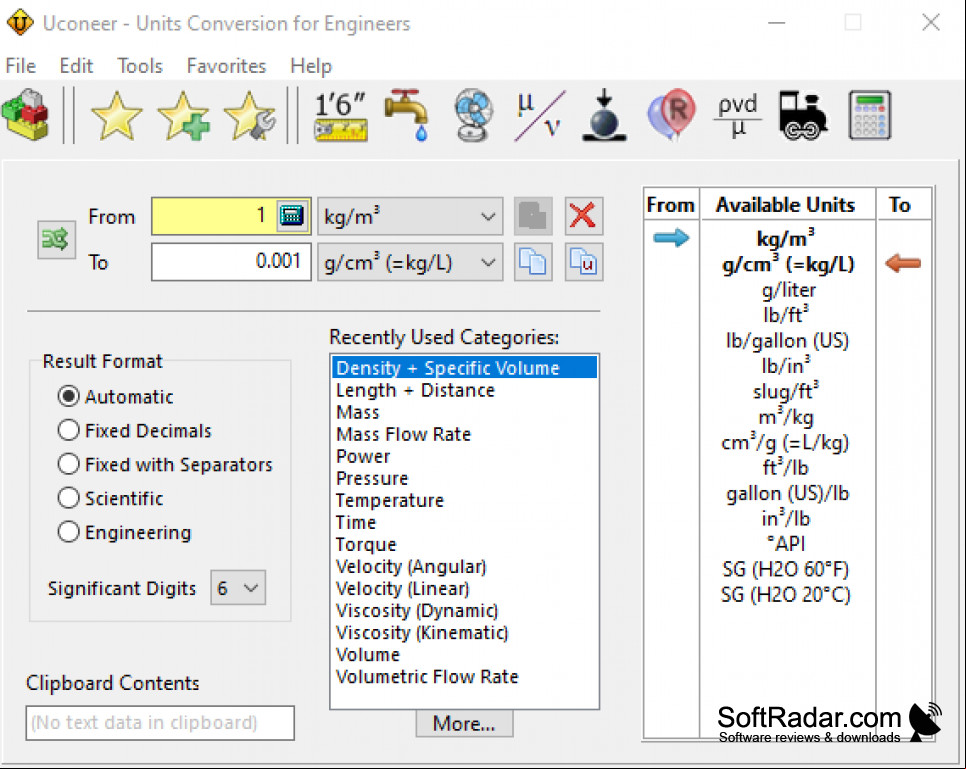Open manage favorites star with wrench
Screen dimensions: 966x769
[250, 116]
